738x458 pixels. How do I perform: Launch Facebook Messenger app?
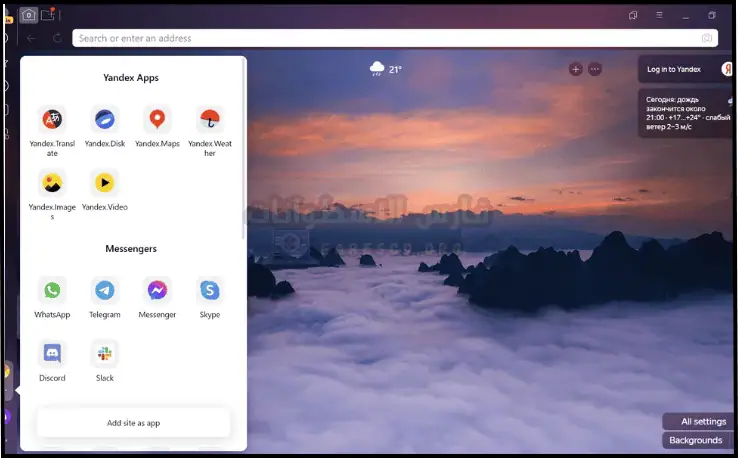coord(157,291)
